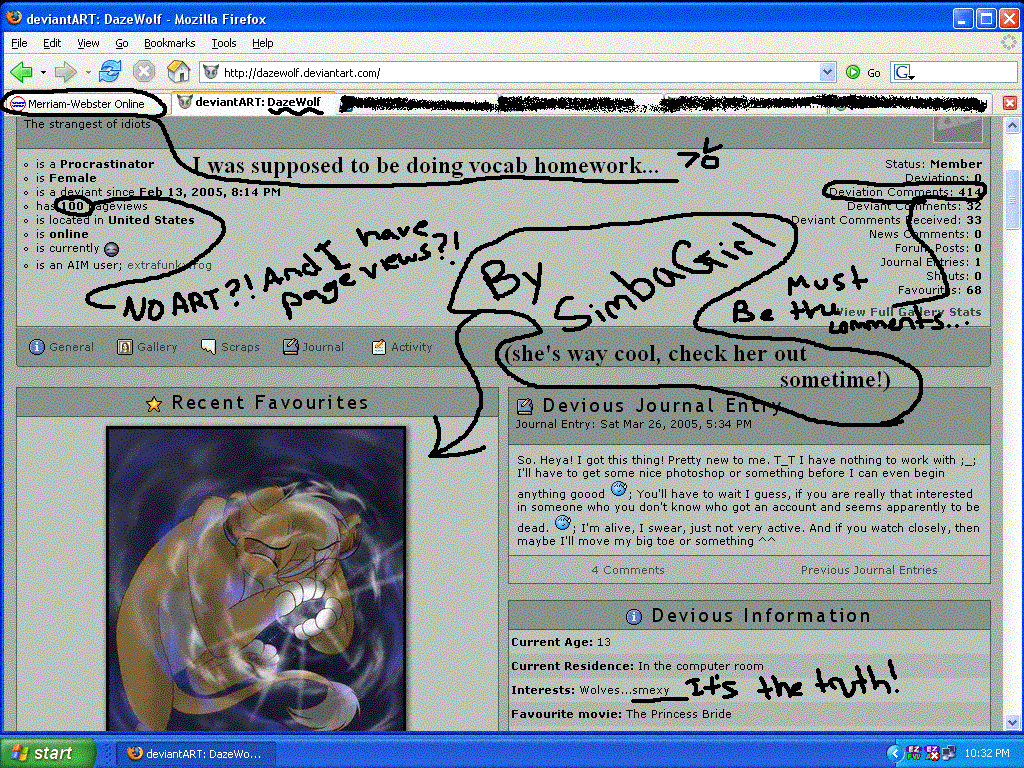Screen dimensions: 1024x768
Task: Click the Forward arrow button
Action: pyautogui.click(x=65, y=72)
